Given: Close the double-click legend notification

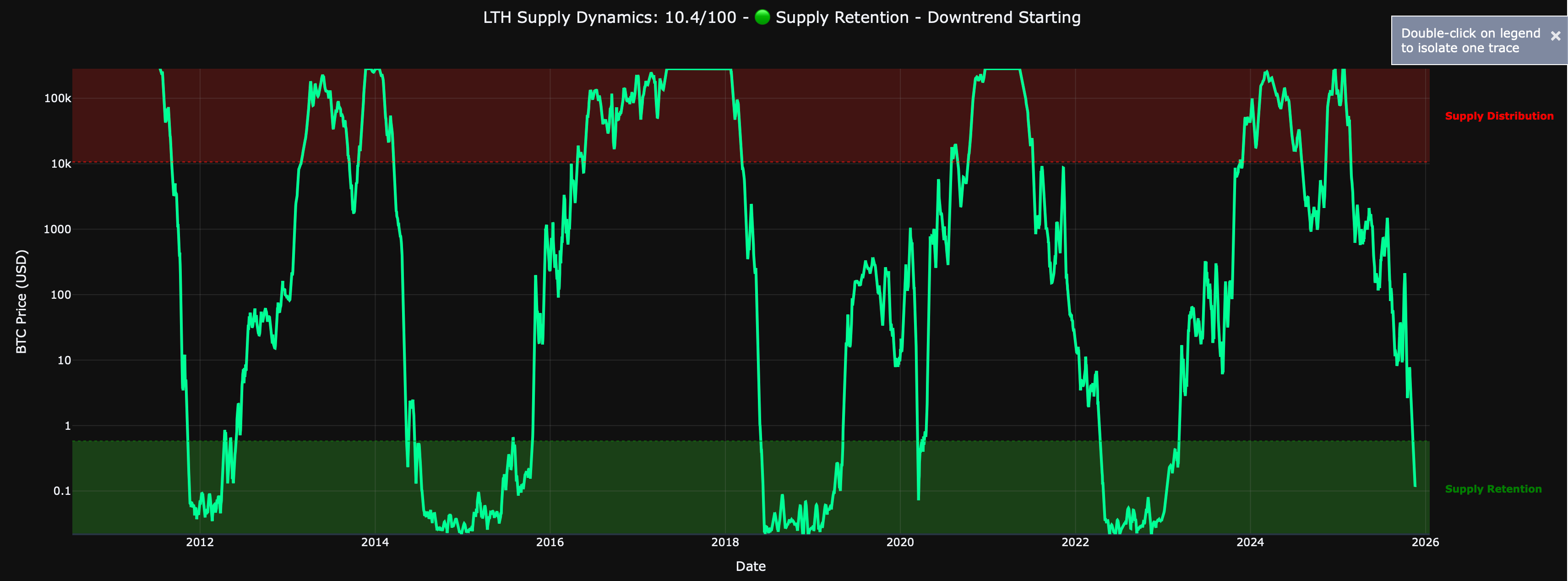Looking at the screenshot, I should point(1555,36).
